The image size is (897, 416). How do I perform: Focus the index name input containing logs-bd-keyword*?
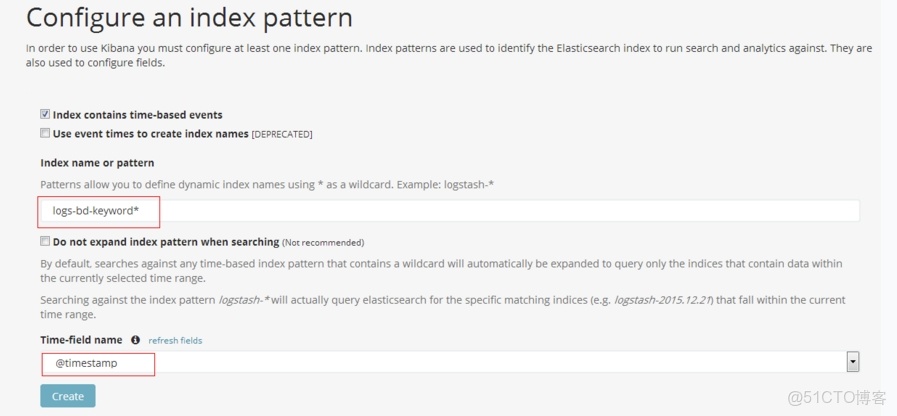(450, 211)
